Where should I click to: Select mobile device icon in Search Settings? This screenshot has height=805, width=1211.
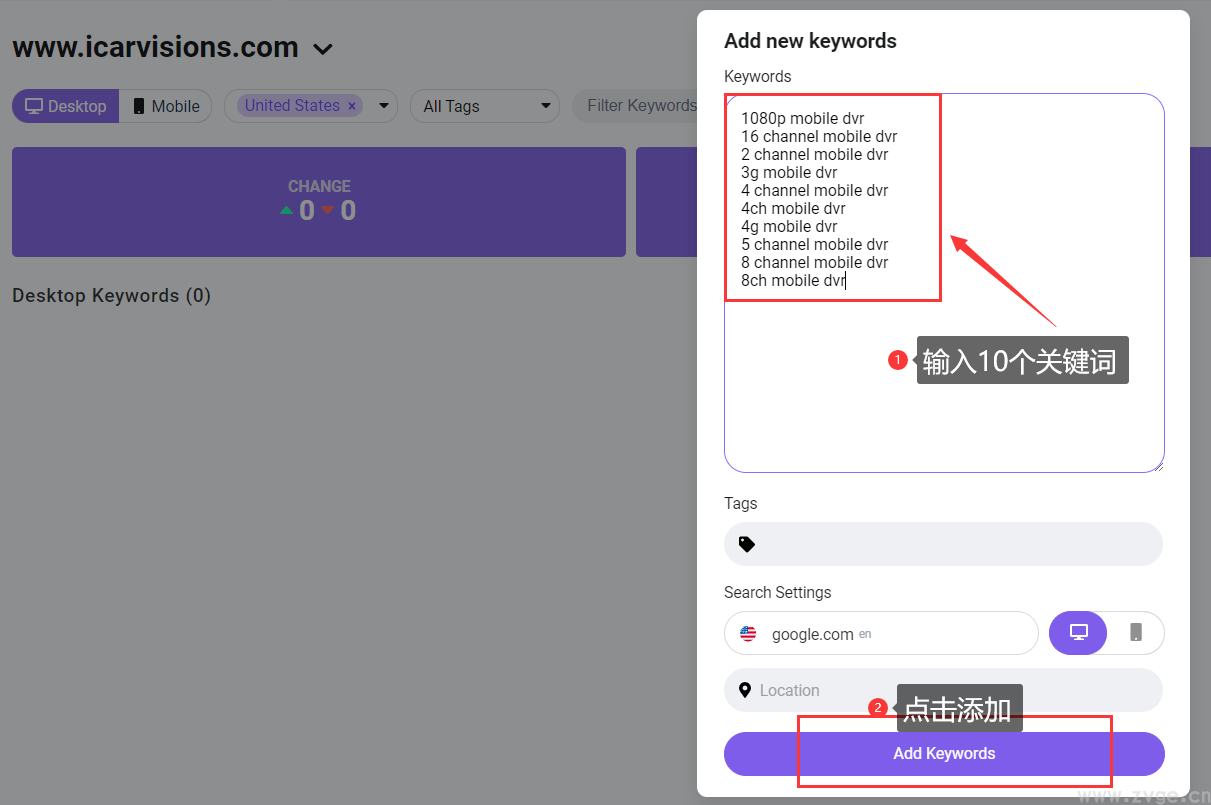pos(1135,633)
